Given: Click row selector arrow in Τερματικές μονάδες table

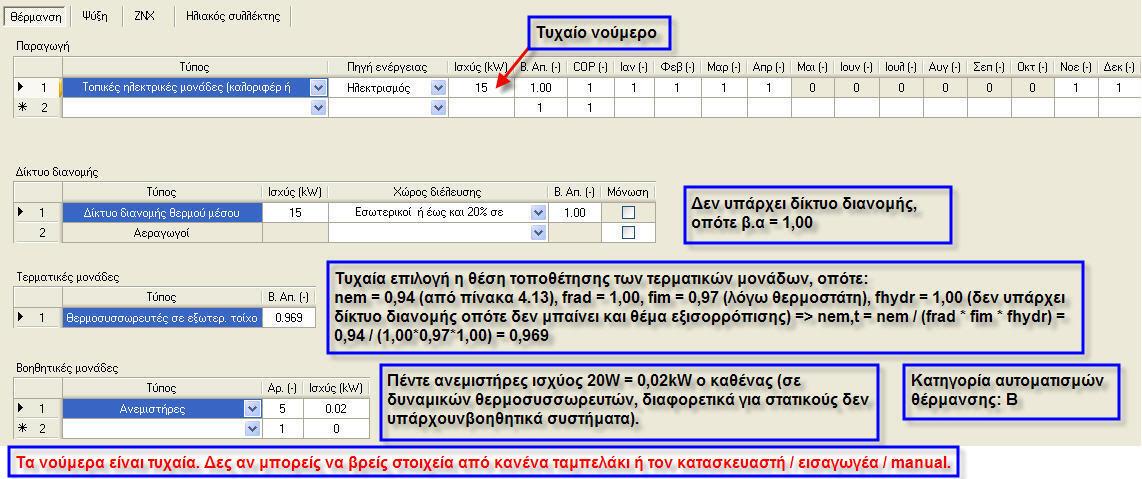Looking at the screenshot, I should point(22,317).
